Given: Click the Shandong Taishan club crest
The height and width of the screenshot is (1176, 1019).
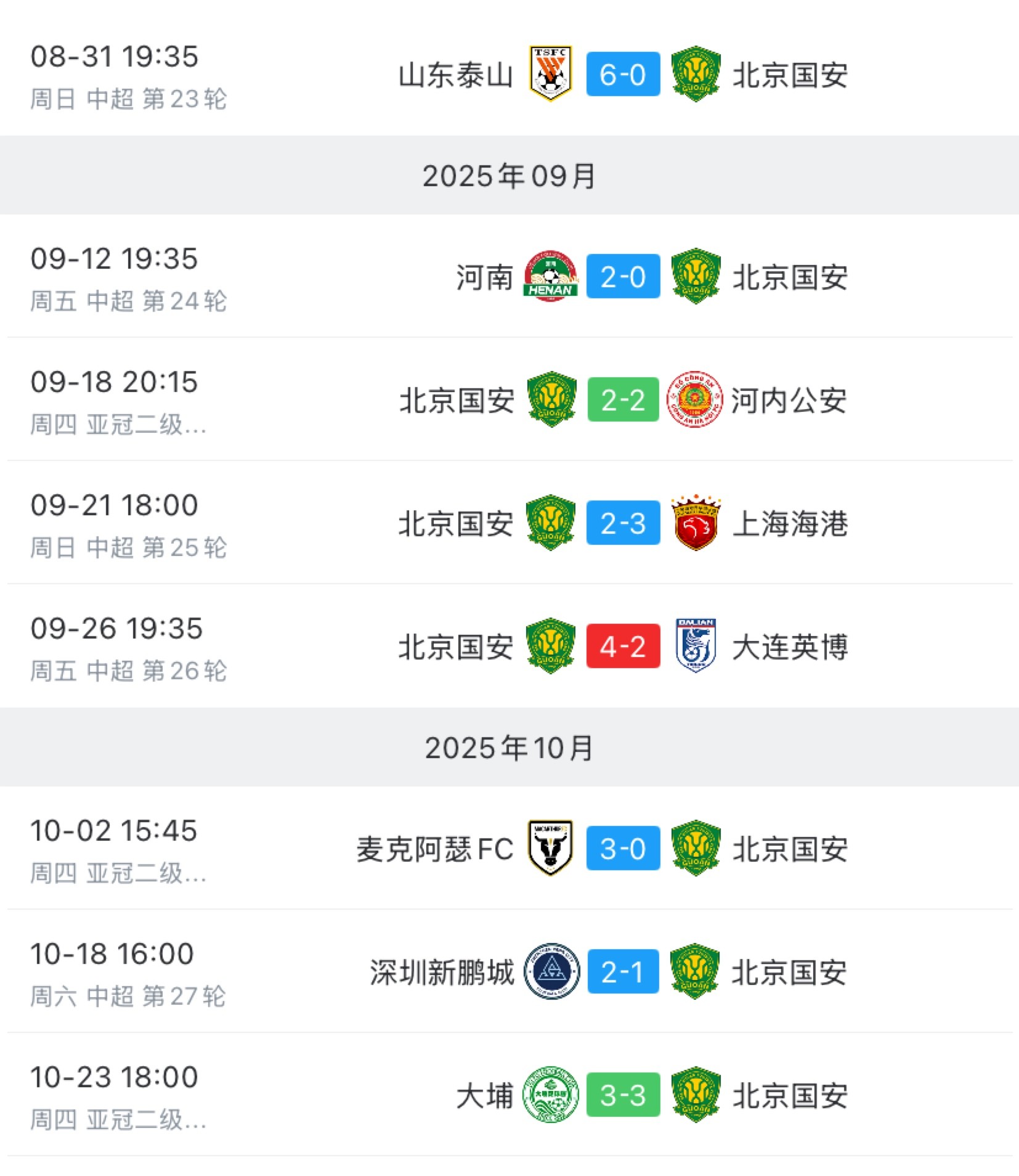Looking at the screenshot, I should [551, 74].
